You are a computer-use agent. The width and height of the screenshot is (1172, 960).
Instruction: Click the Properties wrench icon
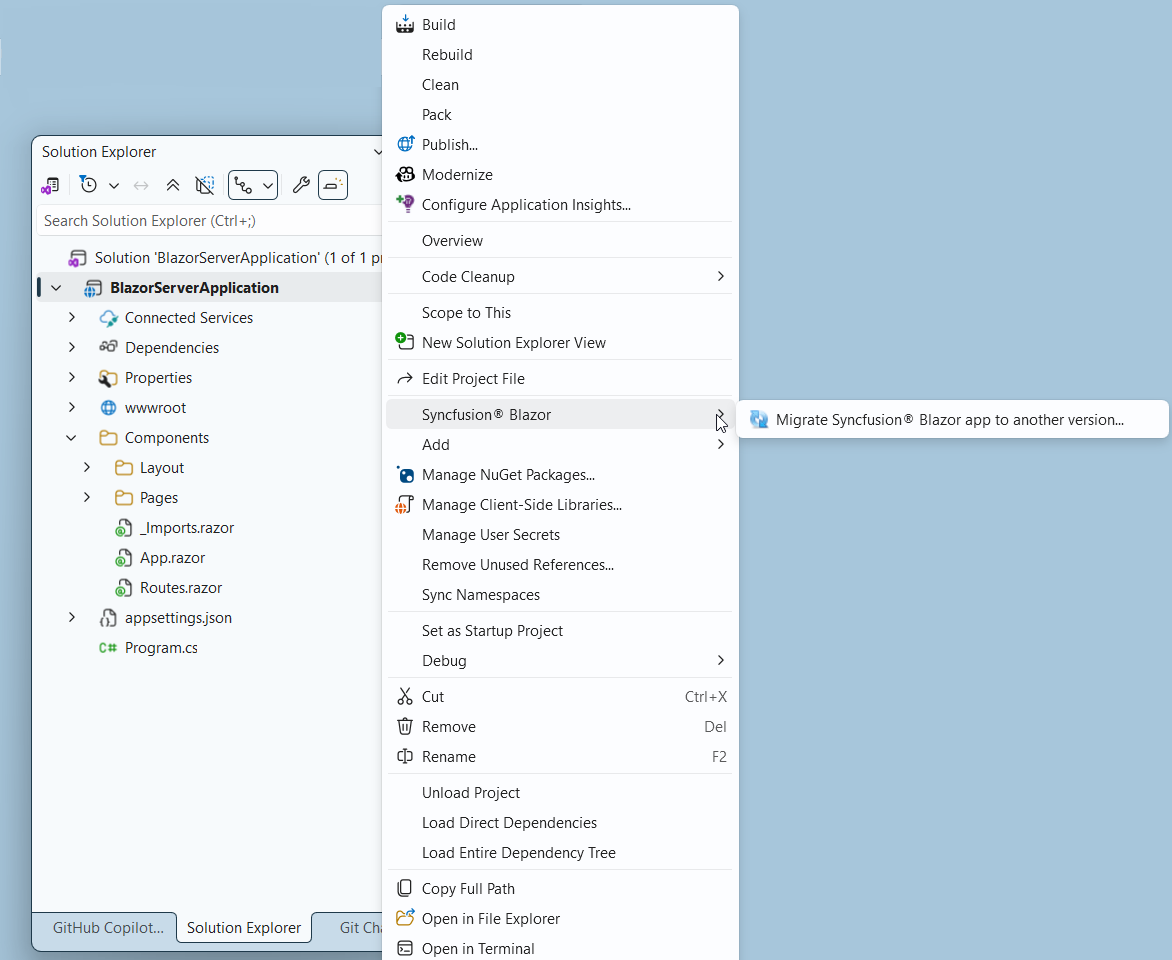[302, 185]
